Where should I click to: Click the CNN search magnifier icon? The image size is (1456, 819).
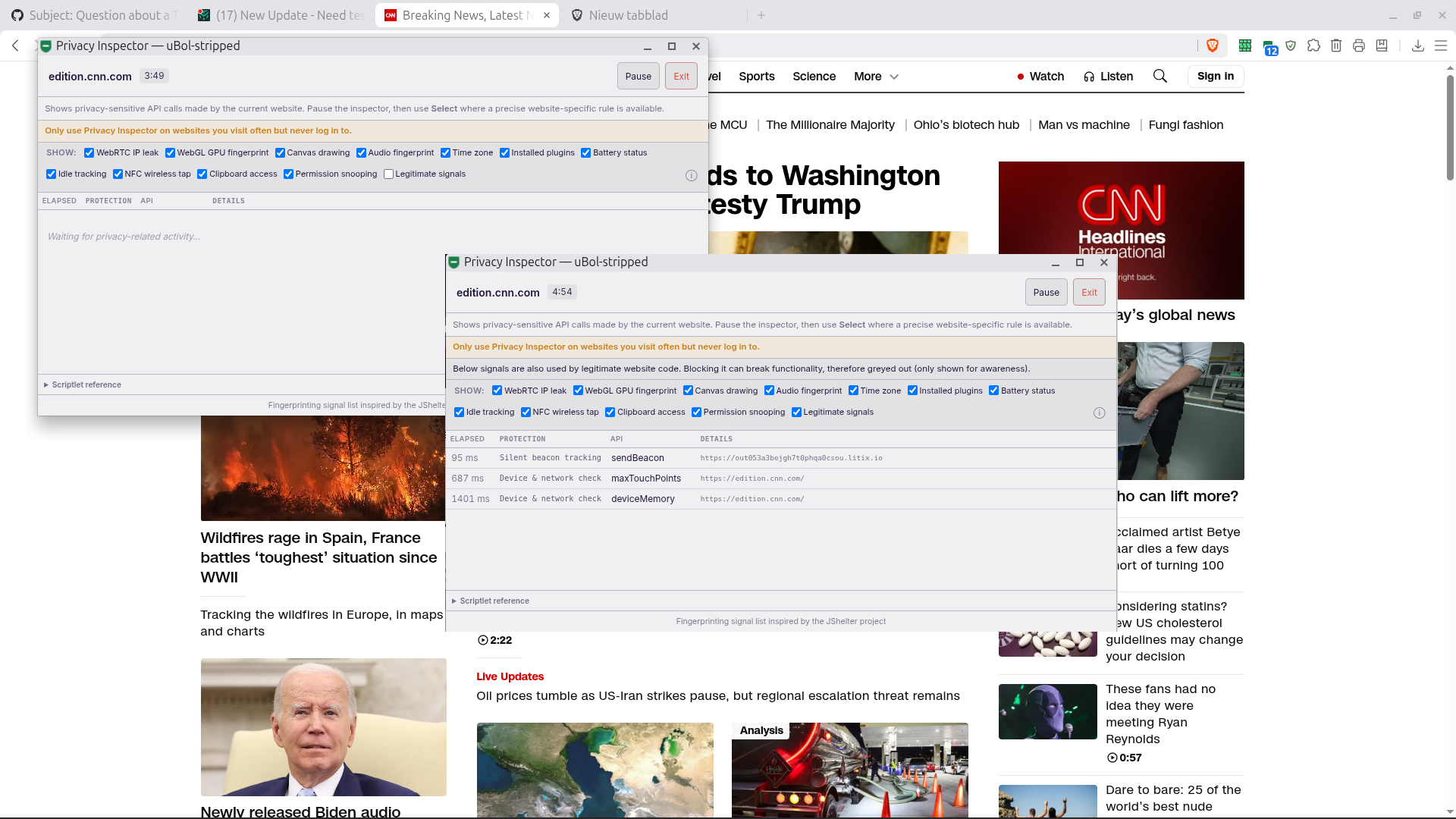1159,76
